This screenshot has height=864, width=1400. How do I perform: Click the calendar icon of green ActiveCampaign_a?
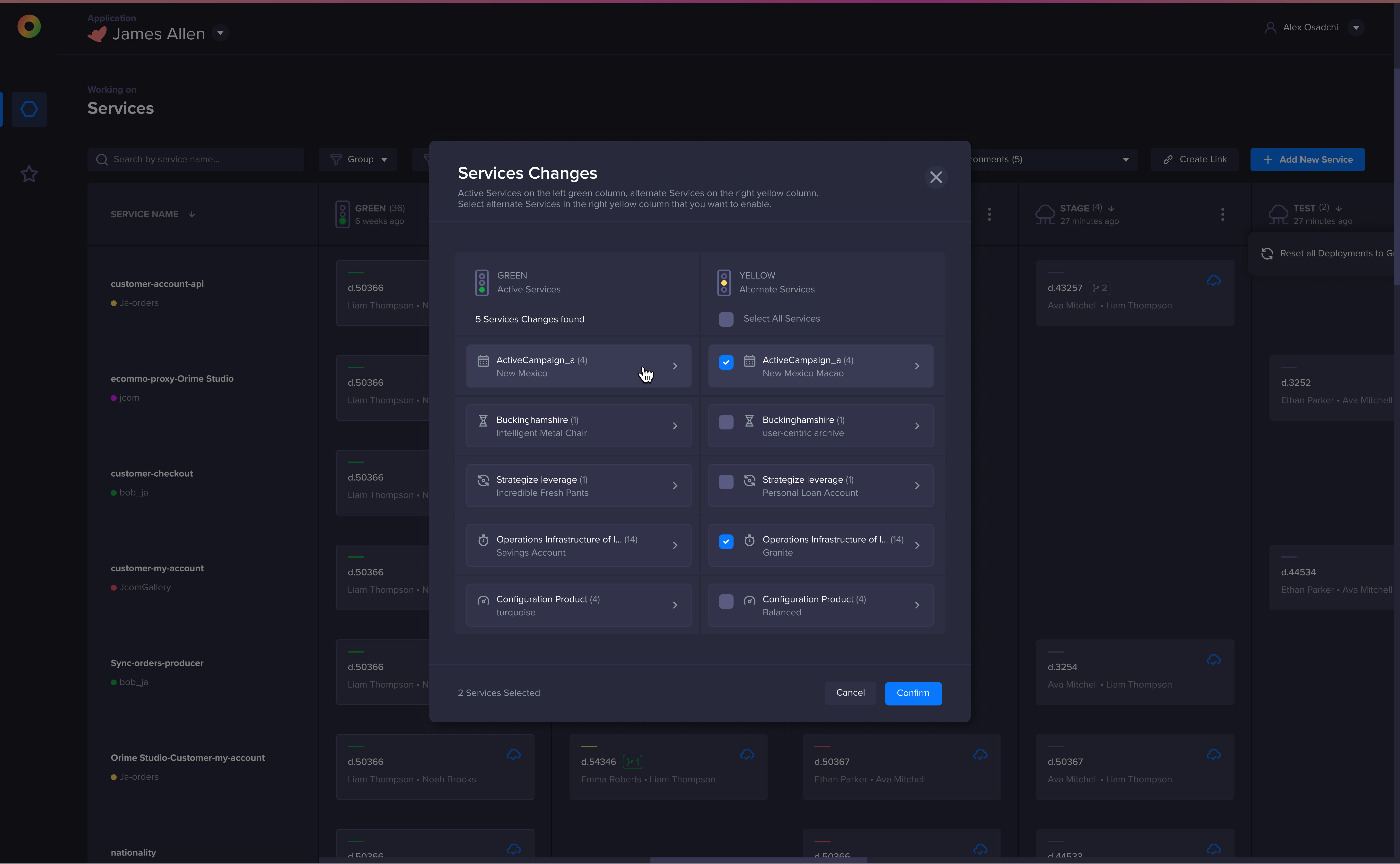click(x=483, y=361)
